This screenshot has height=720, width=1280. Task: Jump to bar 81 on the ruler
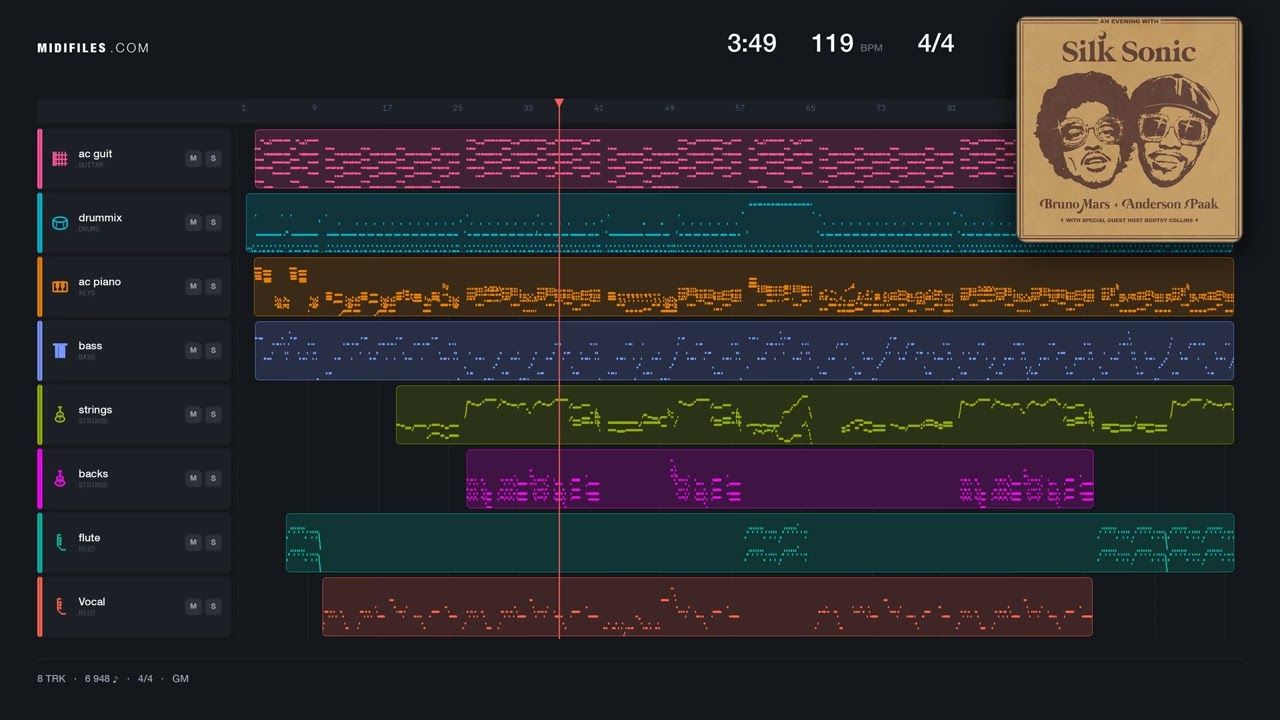951,108
